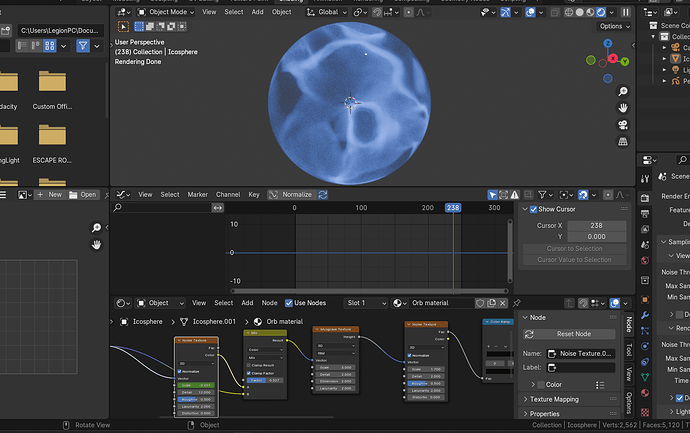Switch to solid viewport shading
Viewport: 690px width, 433px height.
(x=580, y=12)
